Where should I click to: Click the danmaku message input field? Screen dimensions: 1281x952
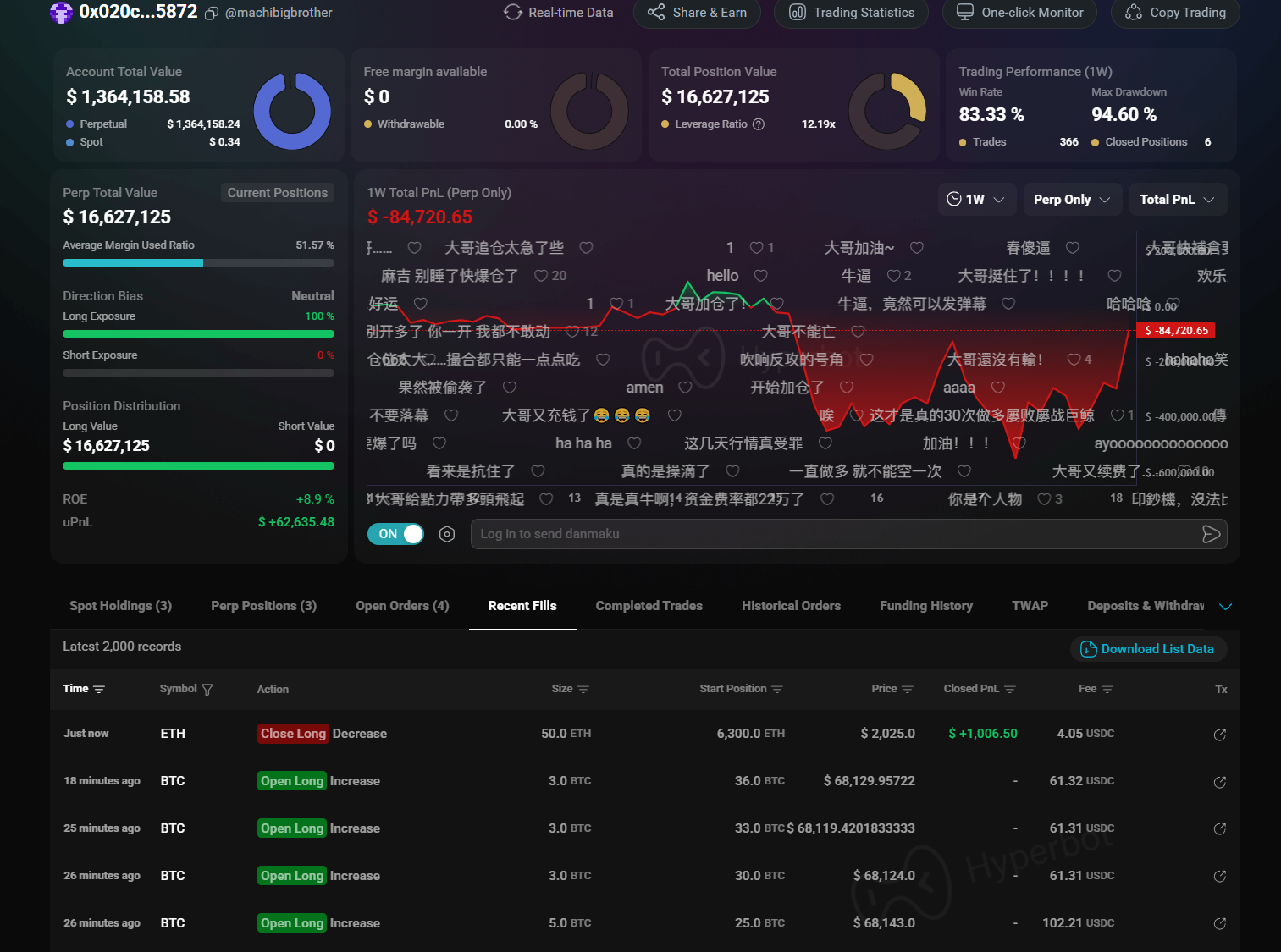point(834,534)
